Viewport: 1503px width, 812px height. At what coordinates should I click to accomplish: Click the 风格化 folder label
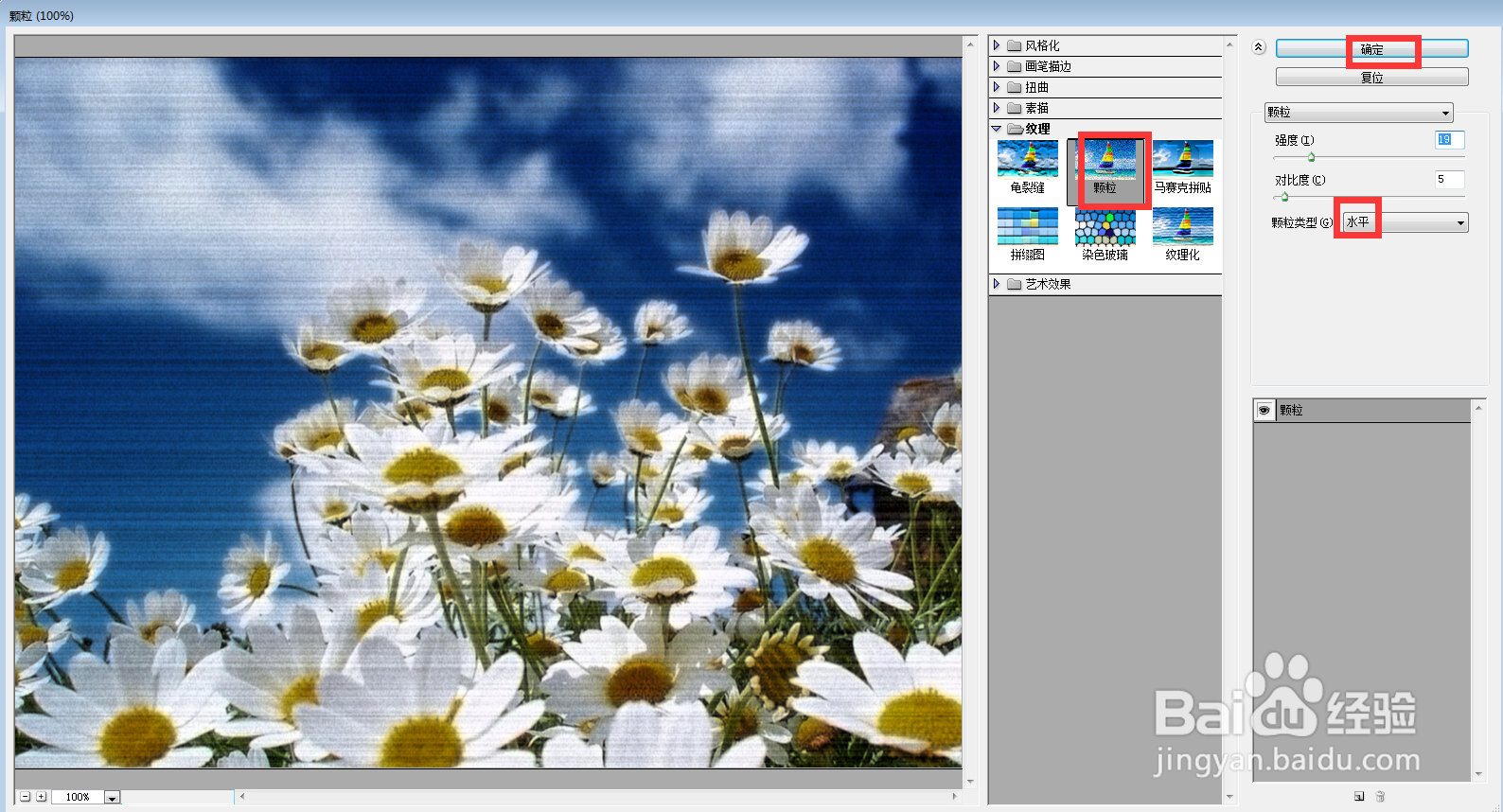pos(1042,45)
